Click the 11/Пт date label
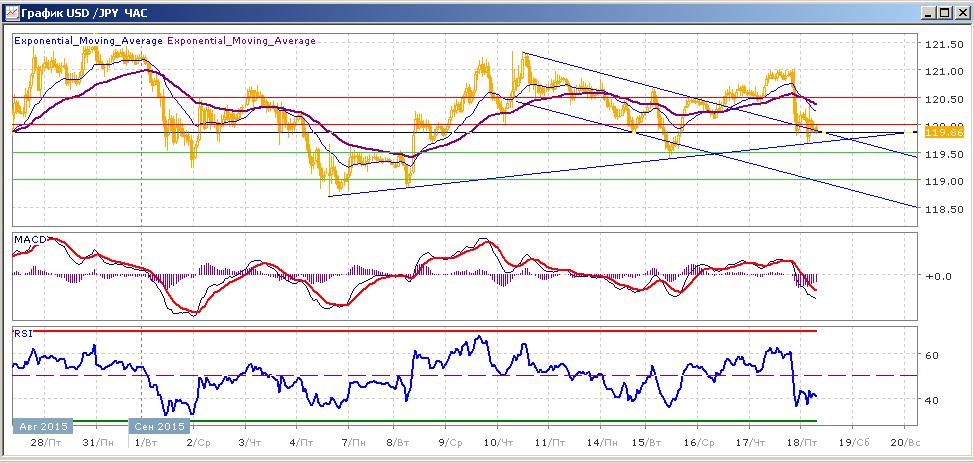The height and width of the screenshot is (463, 974). pyautogui.click(x=549, y=442)
